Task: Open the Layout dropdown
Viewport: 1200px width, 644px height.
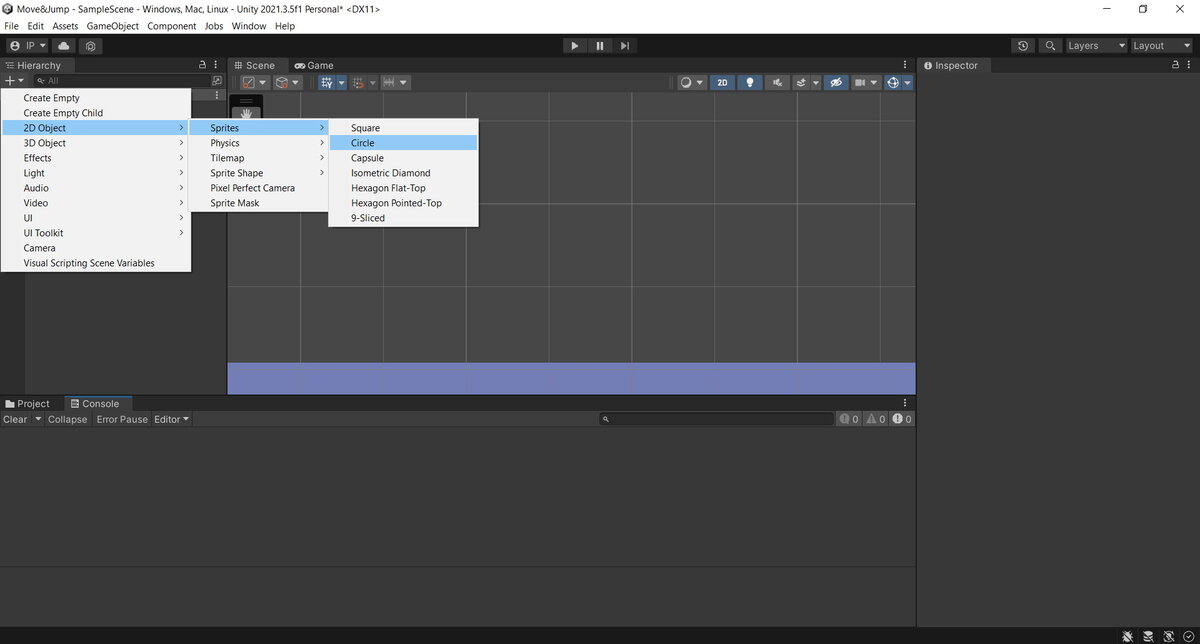Action: pos(1160,46)
